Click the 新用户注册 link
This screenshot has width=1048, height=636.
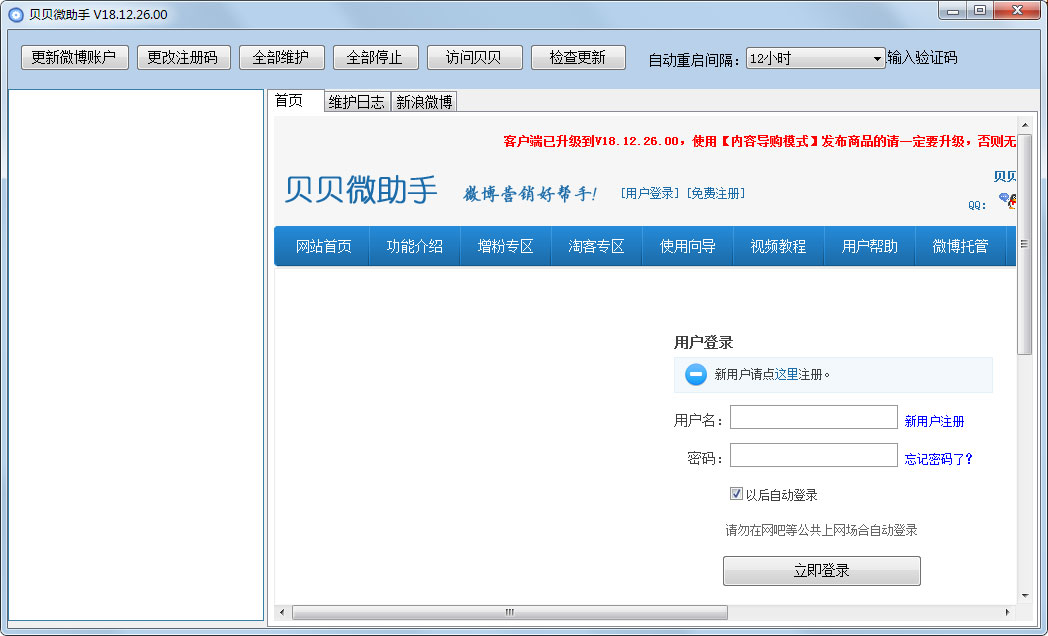pyautogui.click(x=934, y=421)
